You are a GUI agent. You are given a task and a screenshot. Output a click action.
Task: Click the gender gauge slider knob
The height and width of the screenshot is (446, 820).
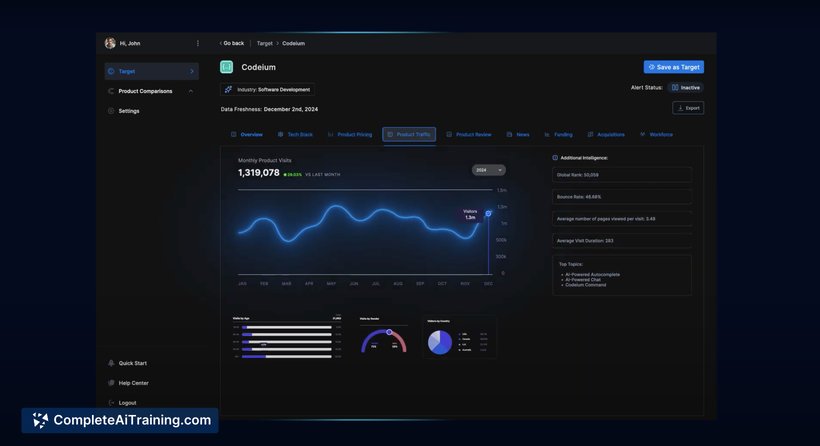point(389,332)
